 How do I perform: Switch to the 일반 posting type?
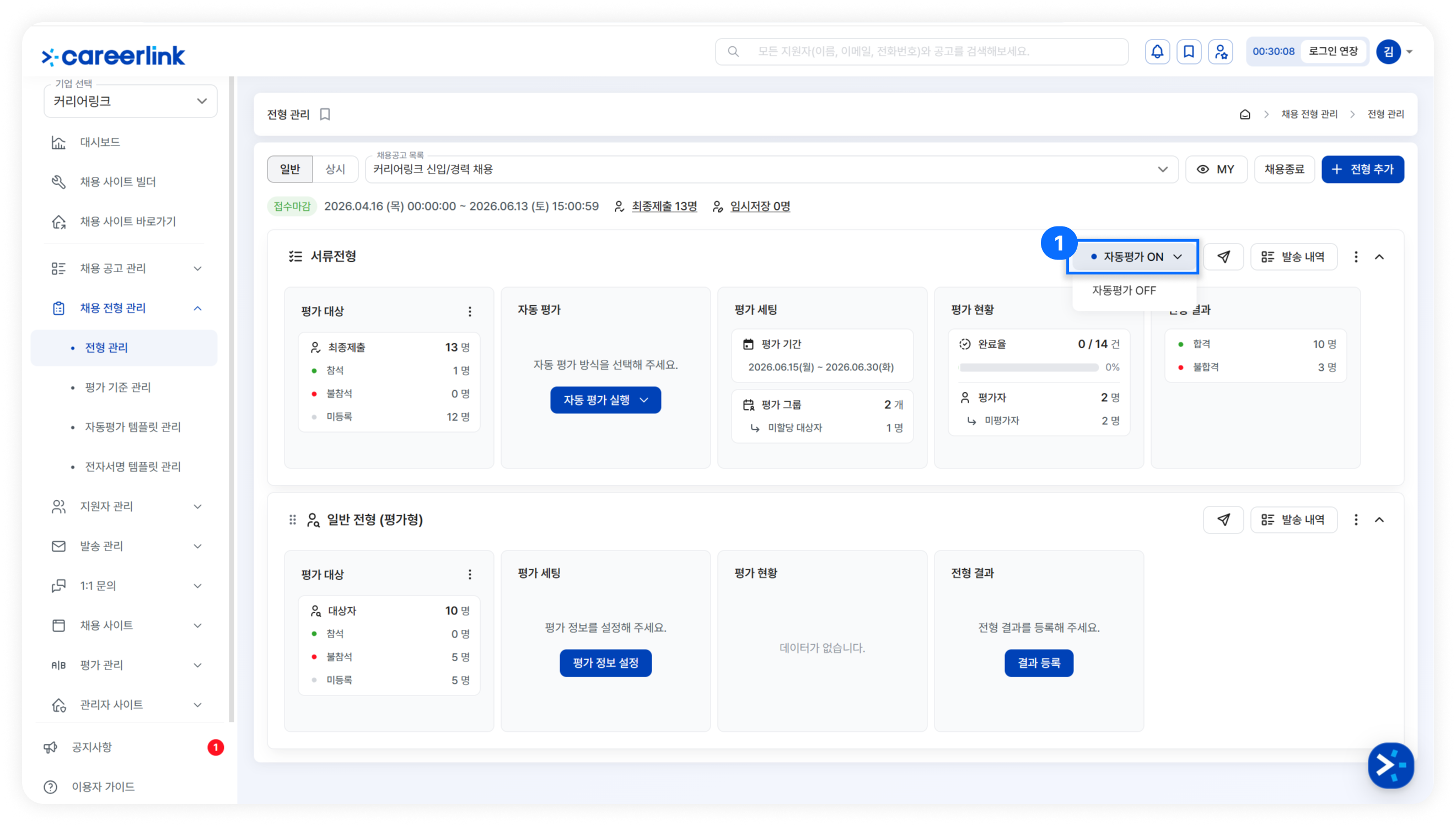tap(290, 170)
